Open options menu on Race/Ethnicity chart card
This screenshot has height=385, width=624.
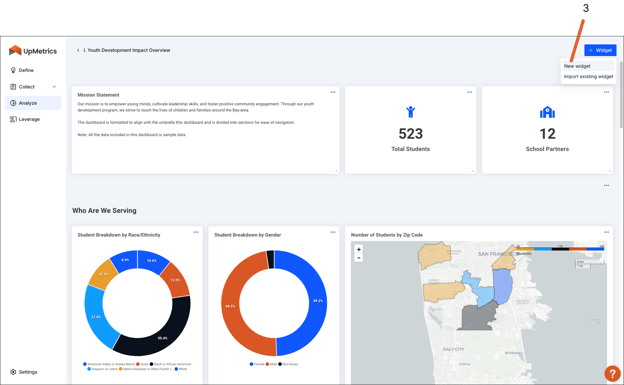point(196,232)
